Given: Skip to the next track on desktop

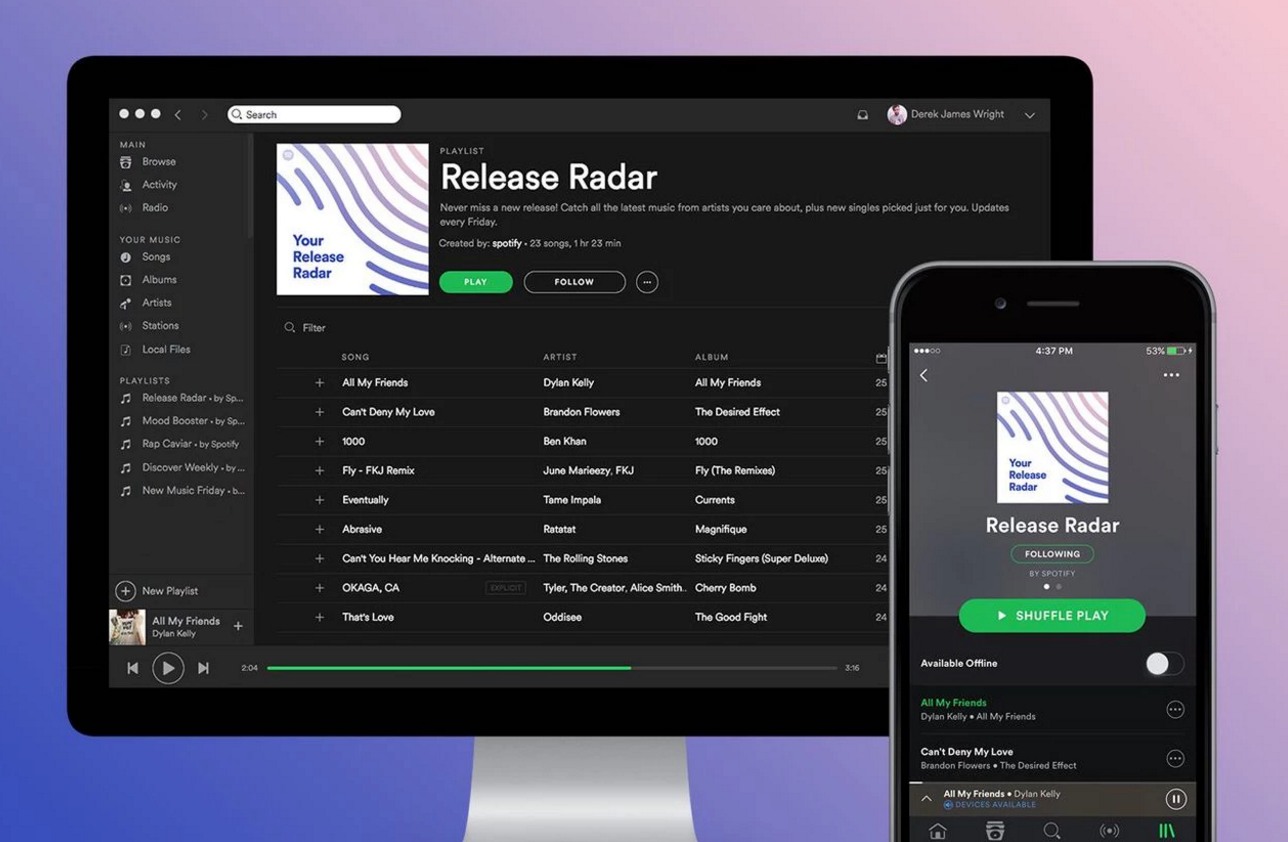Looking at the screenshot, I should (x=203, y=668).
